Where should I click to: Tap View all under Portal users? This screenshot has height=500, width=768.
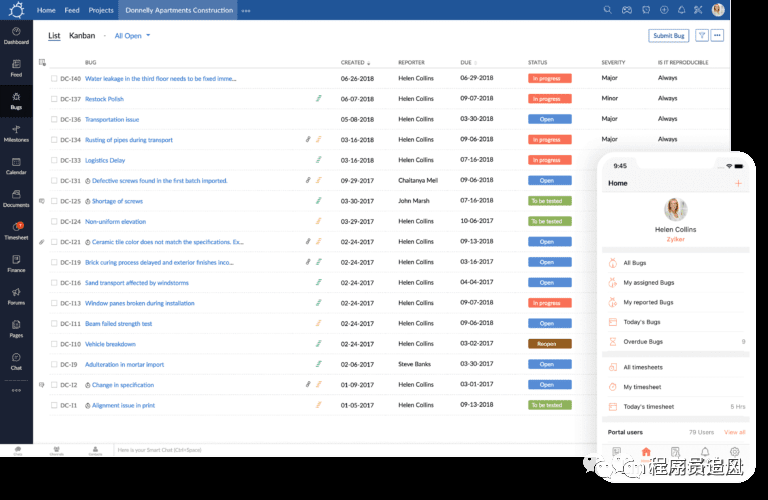tap(735, 432)
